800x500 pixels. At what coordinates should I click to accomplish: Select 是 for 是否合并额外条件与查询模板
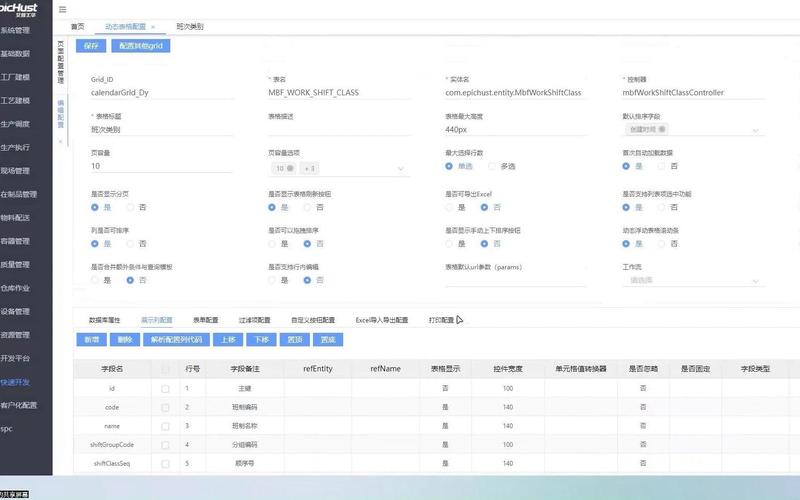[95, 280]
